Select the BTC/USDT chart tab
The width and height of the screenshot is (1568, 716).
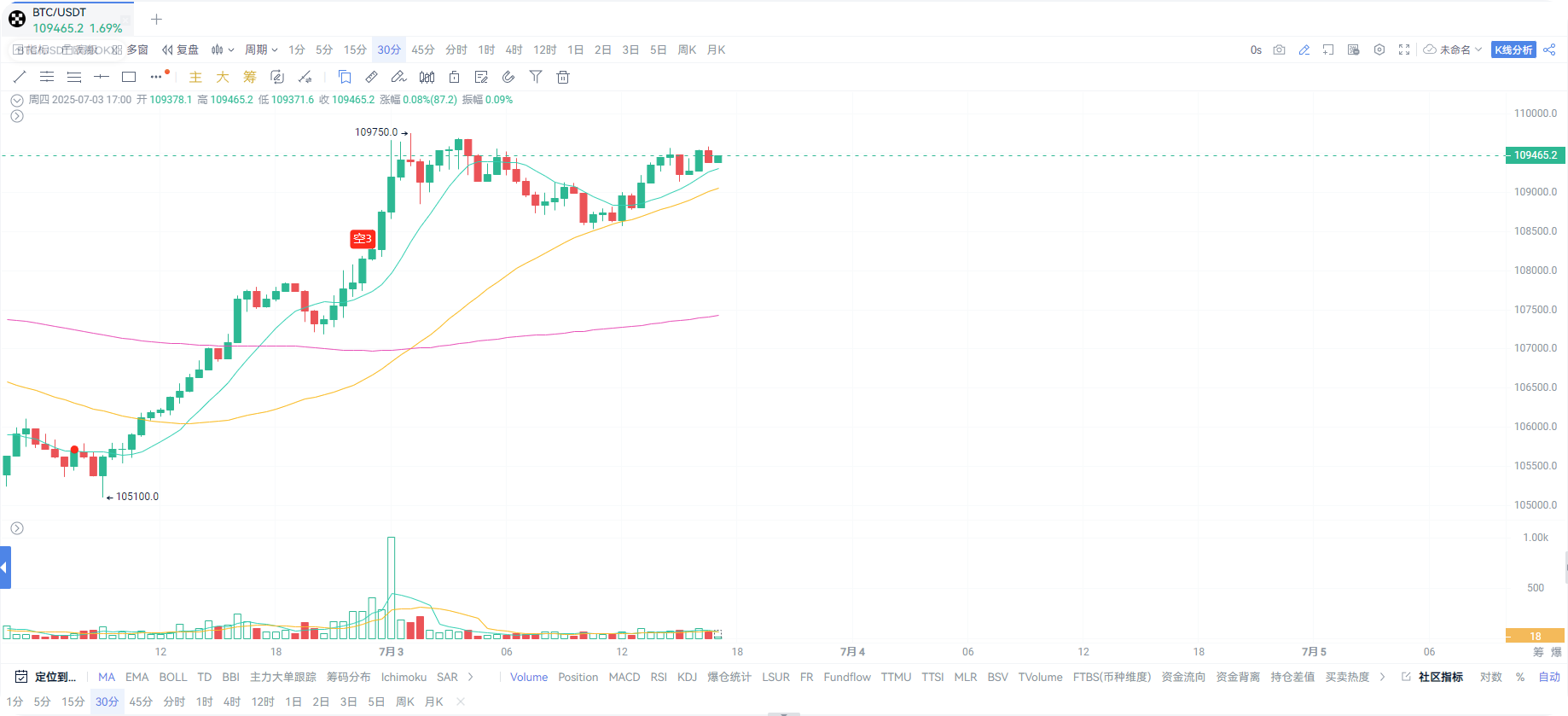point(68,20)
